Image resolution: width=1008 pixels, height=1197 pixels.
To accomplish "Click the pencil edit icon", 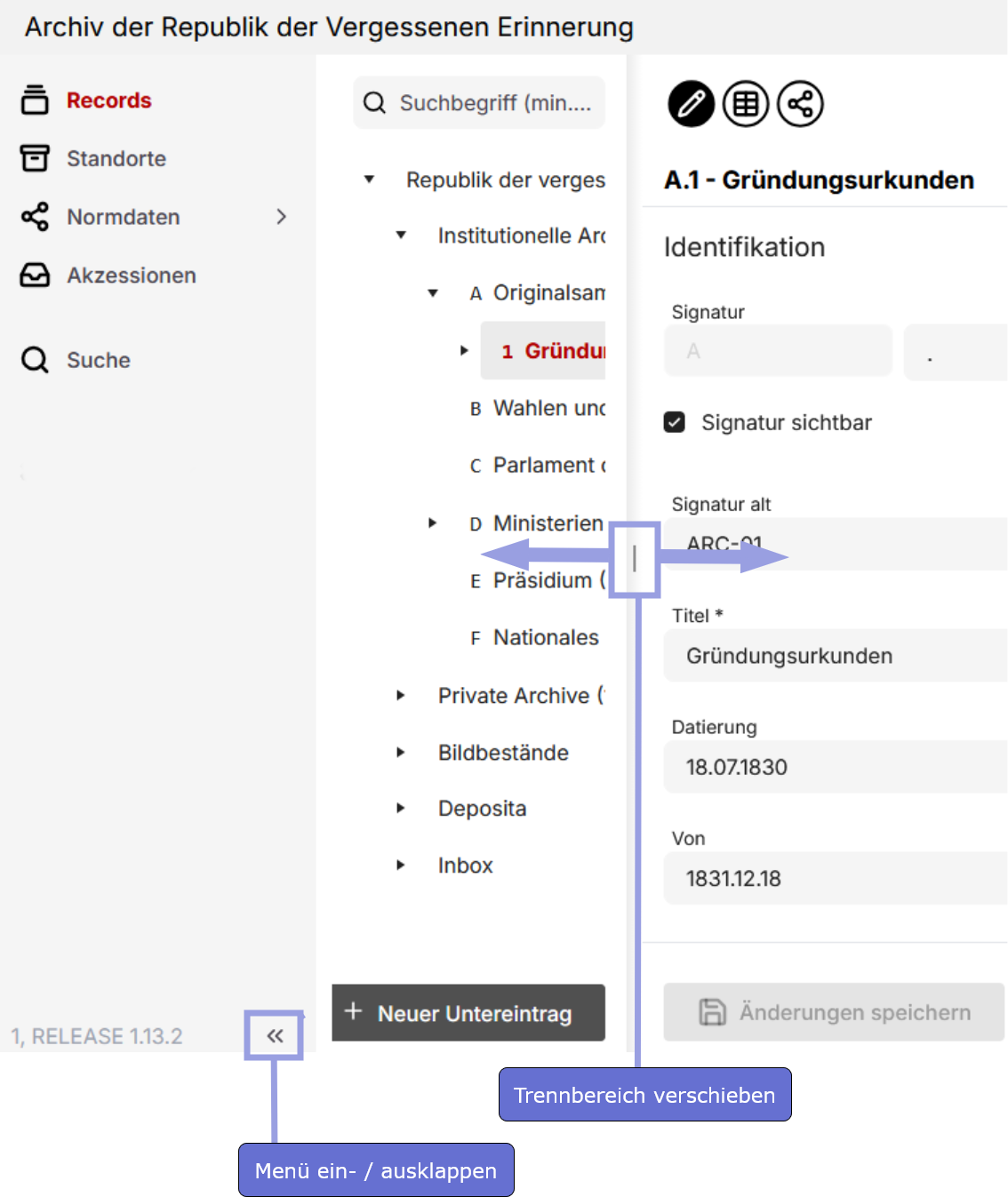I will click(691, 104).
